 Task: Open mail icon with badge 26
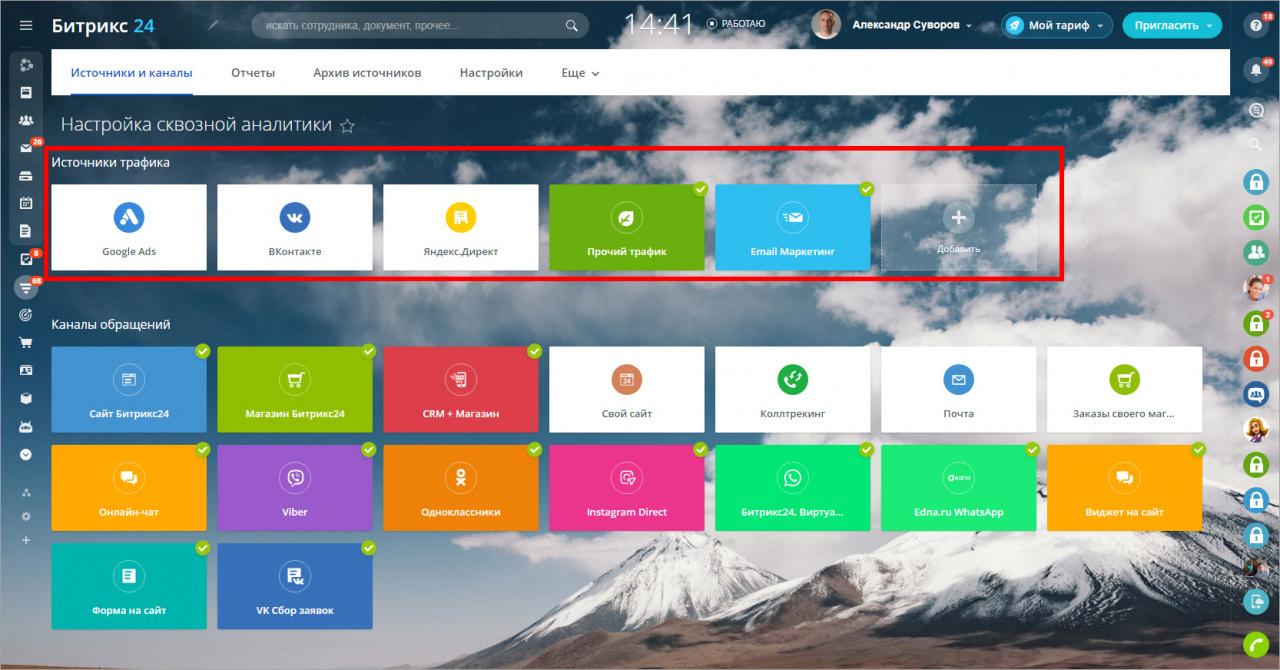tap(26, 148)
